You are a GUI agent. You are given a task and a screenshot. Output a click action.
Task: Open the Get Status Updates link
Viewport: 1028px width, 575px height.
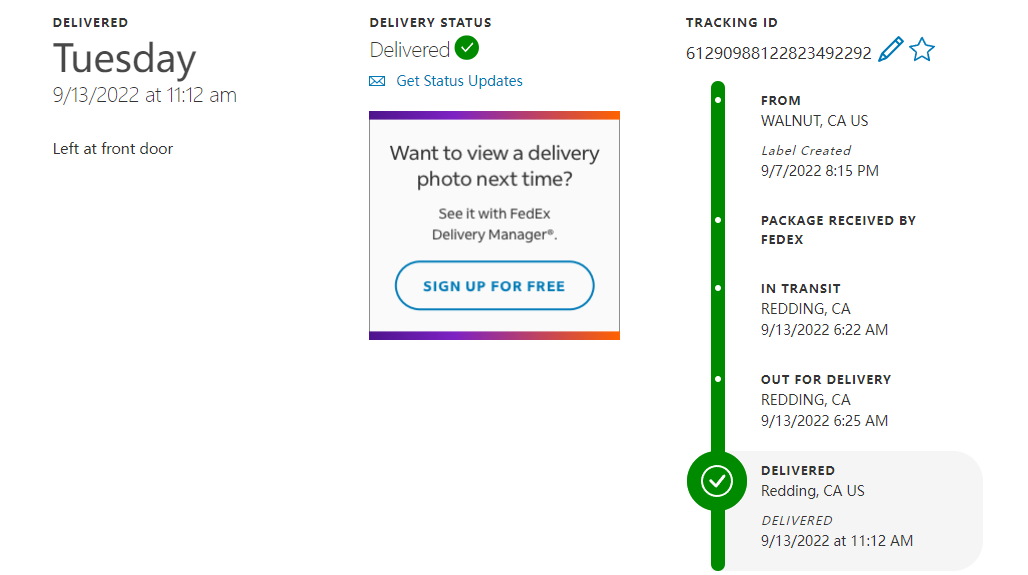(459, 81)
